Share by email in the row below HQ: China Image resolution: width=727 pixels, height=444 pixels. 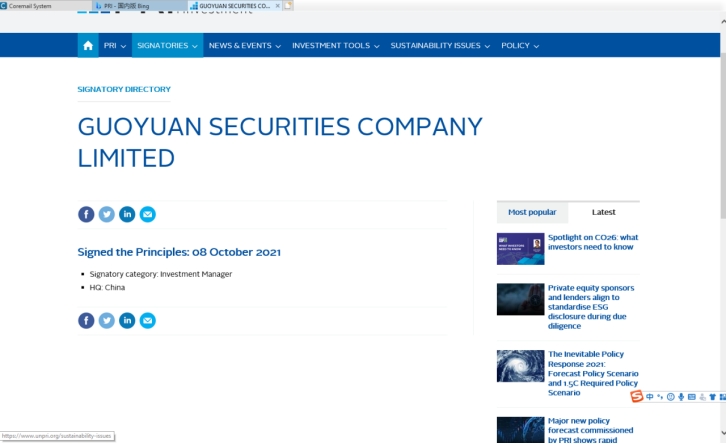147,320
